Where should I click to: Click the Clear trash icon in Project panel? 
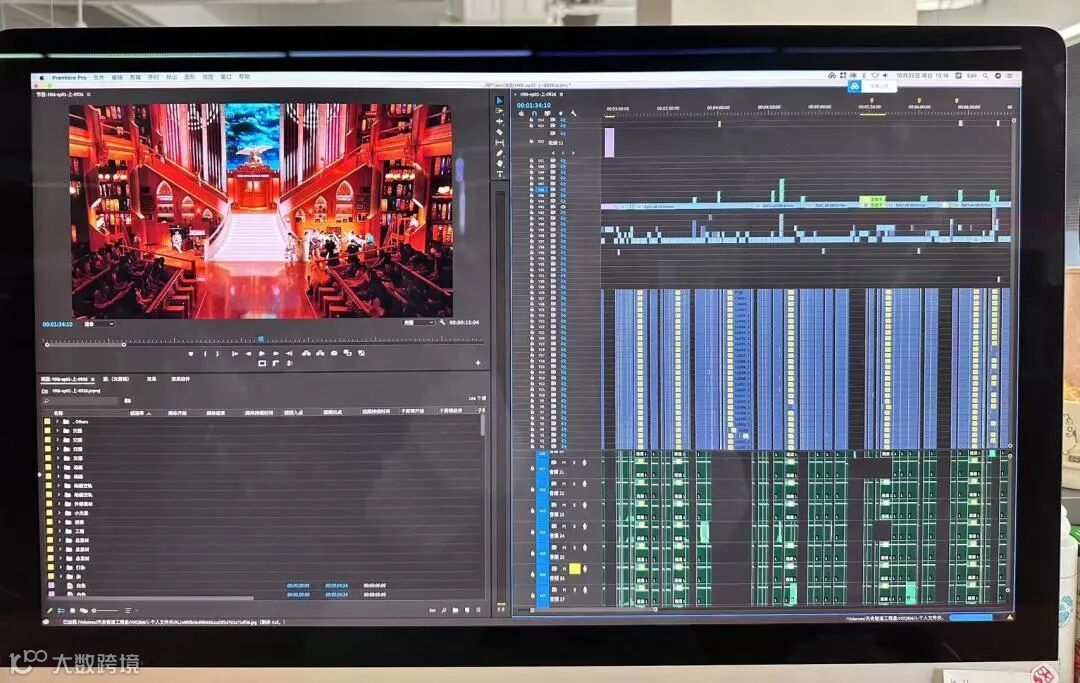[x=478, y=611]
